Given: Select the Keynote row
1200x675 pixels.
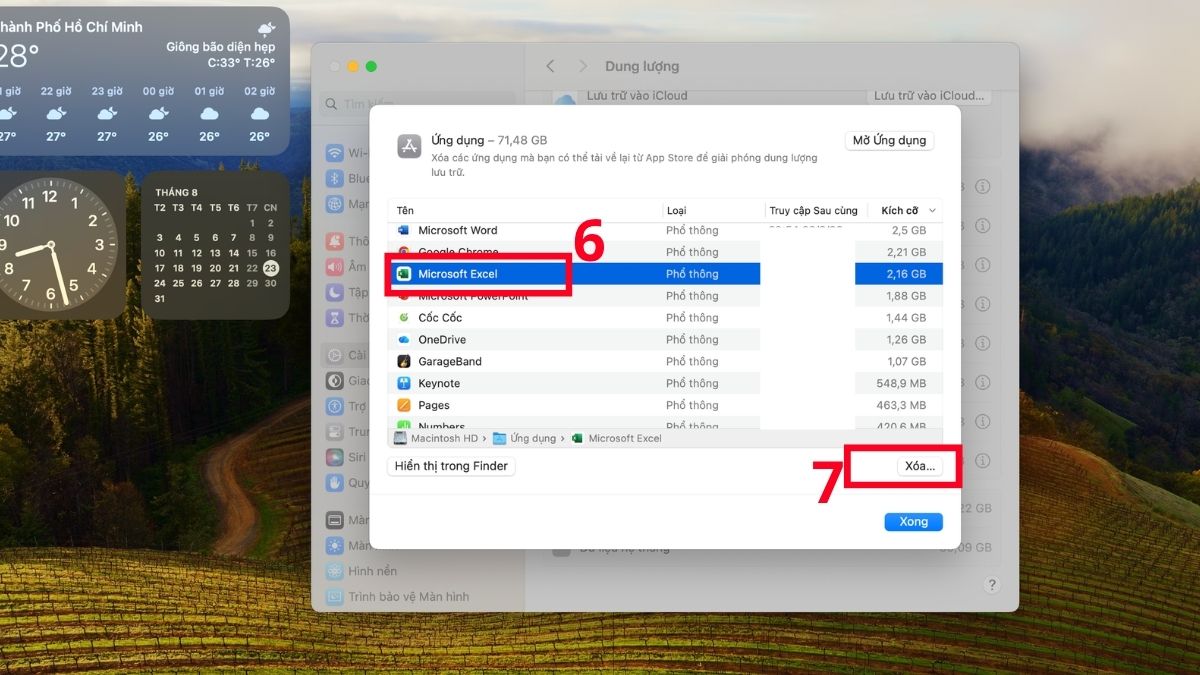Looking at the screenshot, I should (665, 383).
